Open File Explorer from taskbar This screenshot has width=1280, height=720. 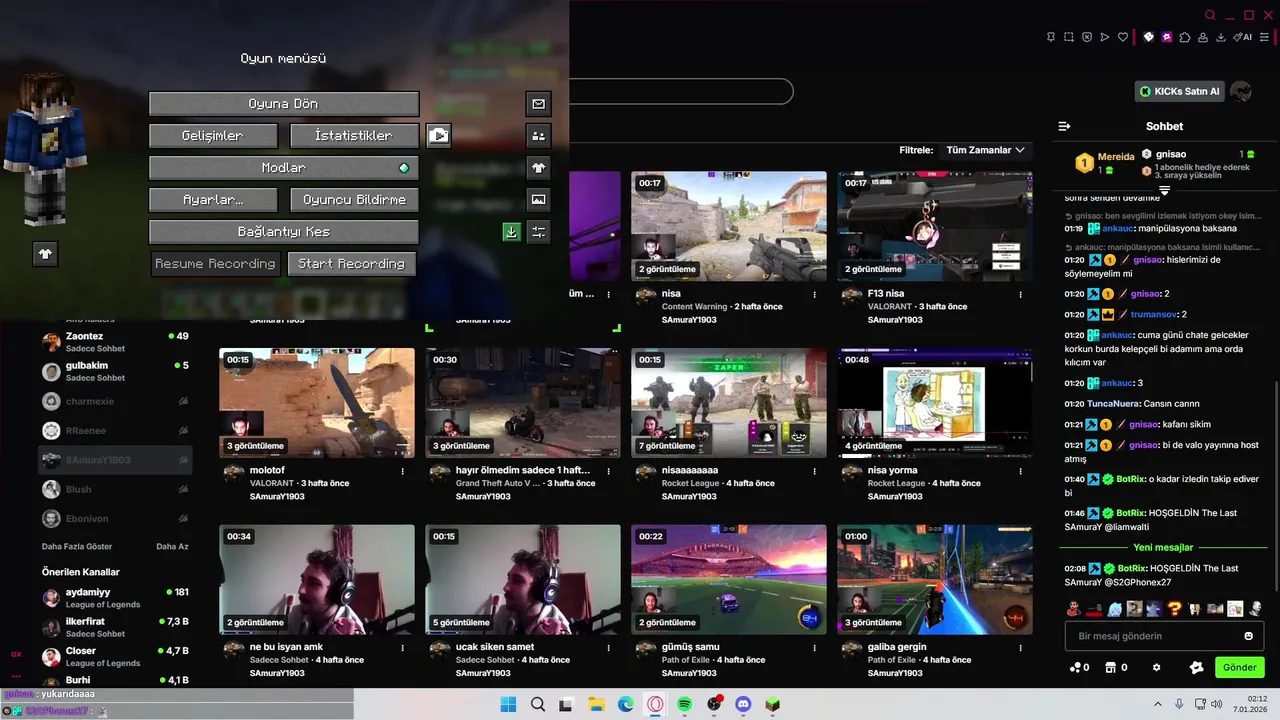596,704
